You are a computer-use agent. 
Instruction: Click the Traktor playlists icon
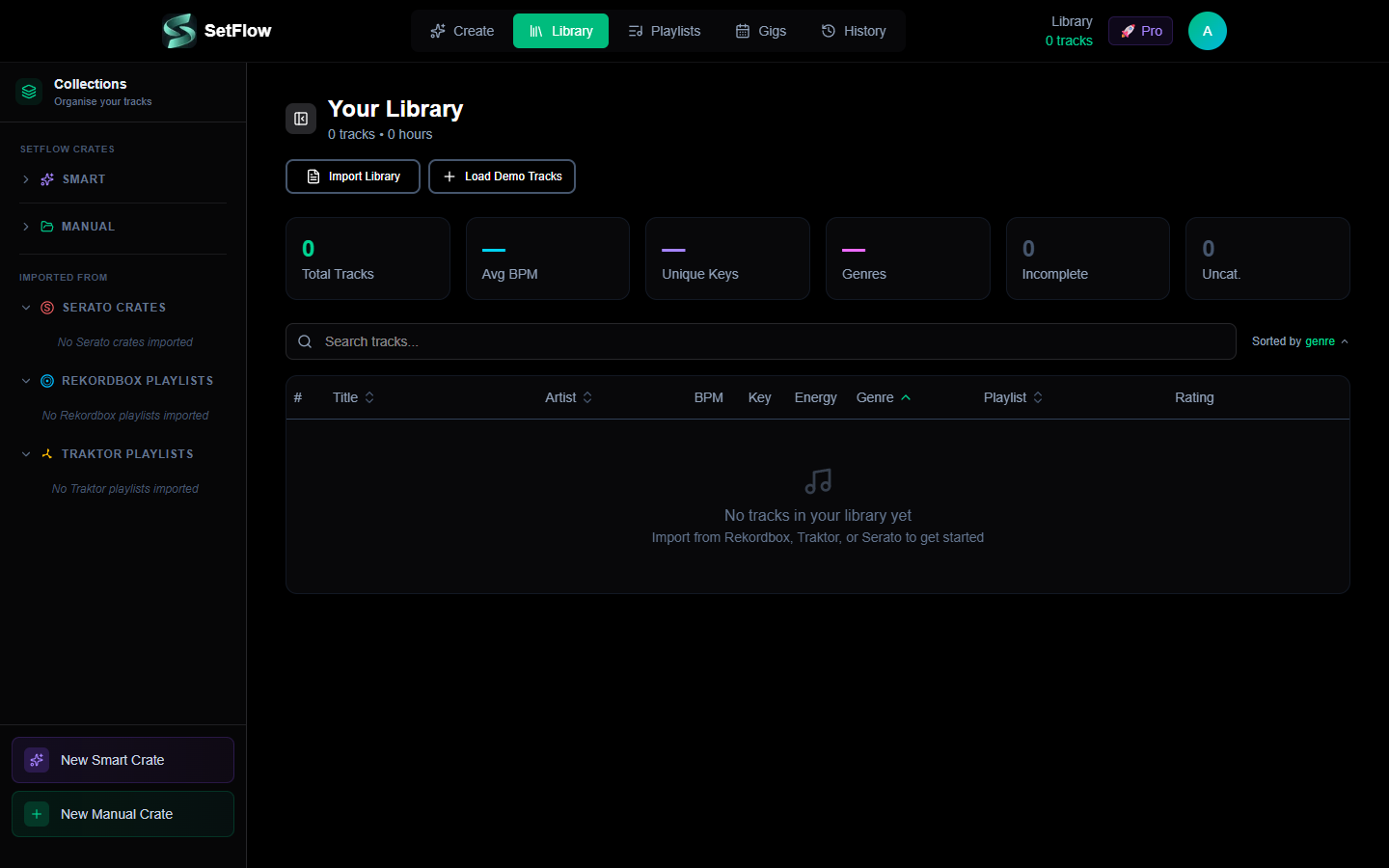pyautogui.click(x=47, y=454)
